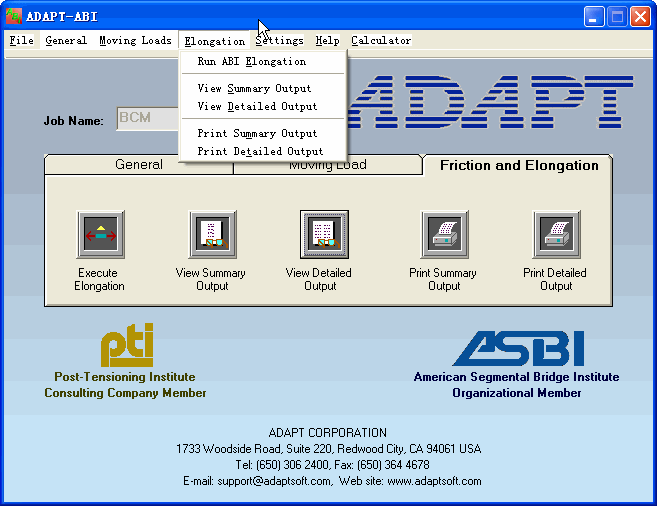Click the support@adaptsoft.com email text
Image resolution: width=657 pixels, height=506 pixels.
tap(274, 481)
